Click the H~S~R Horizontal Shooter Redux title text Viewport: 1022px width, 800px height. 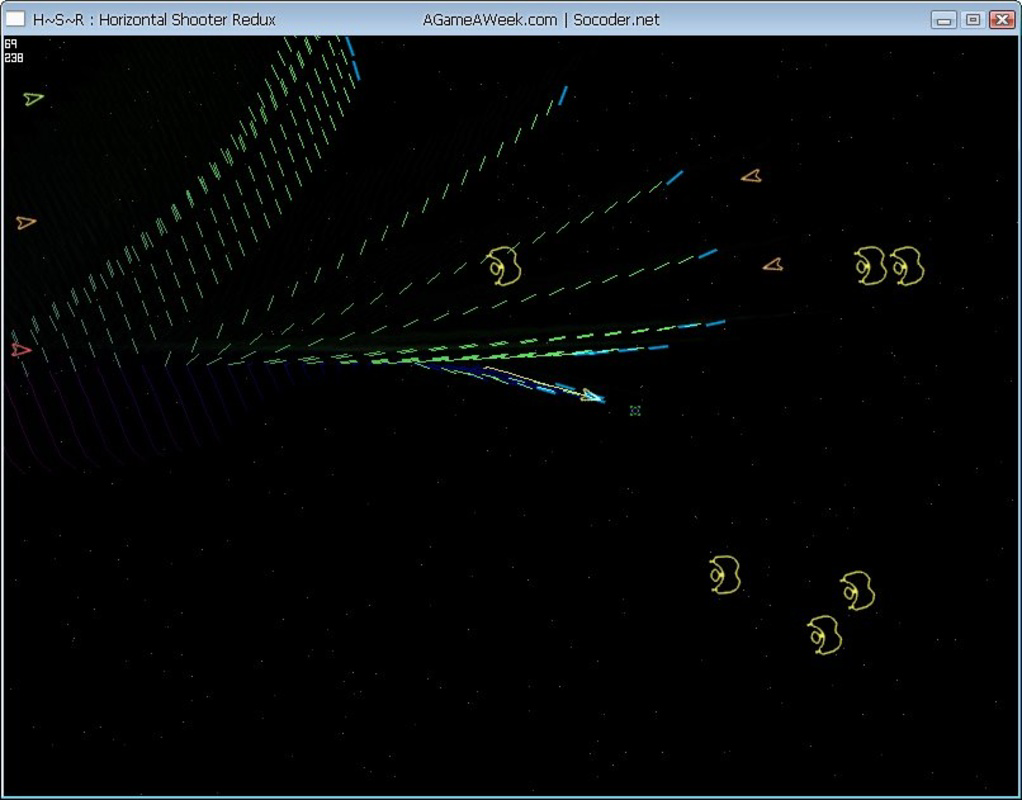(x=154, y=20)
